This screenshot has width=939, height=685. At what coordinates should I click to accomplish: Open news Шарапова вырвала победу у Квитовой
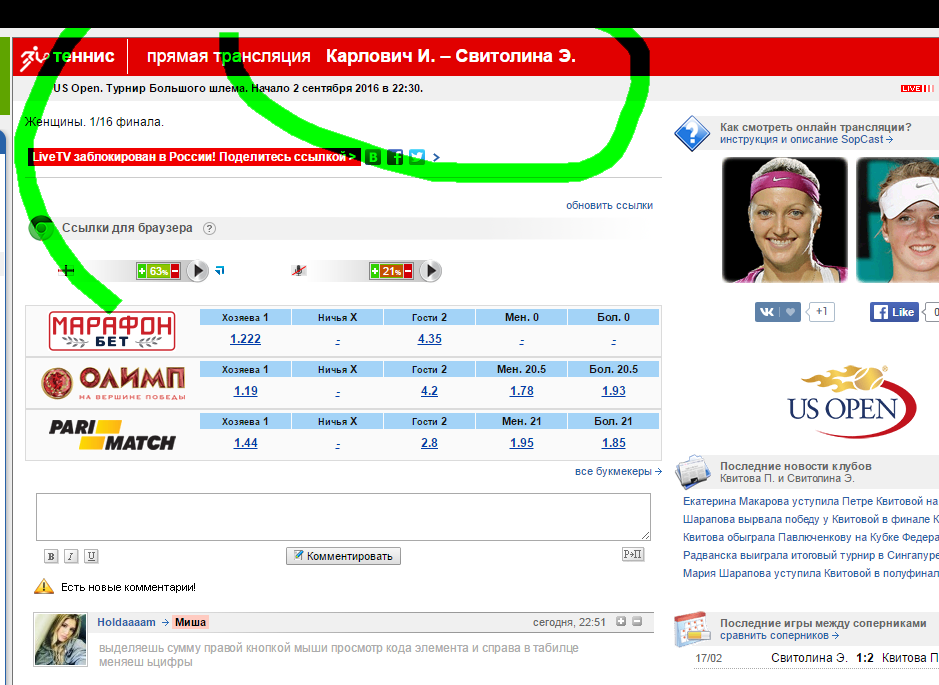tap(811, 519)
